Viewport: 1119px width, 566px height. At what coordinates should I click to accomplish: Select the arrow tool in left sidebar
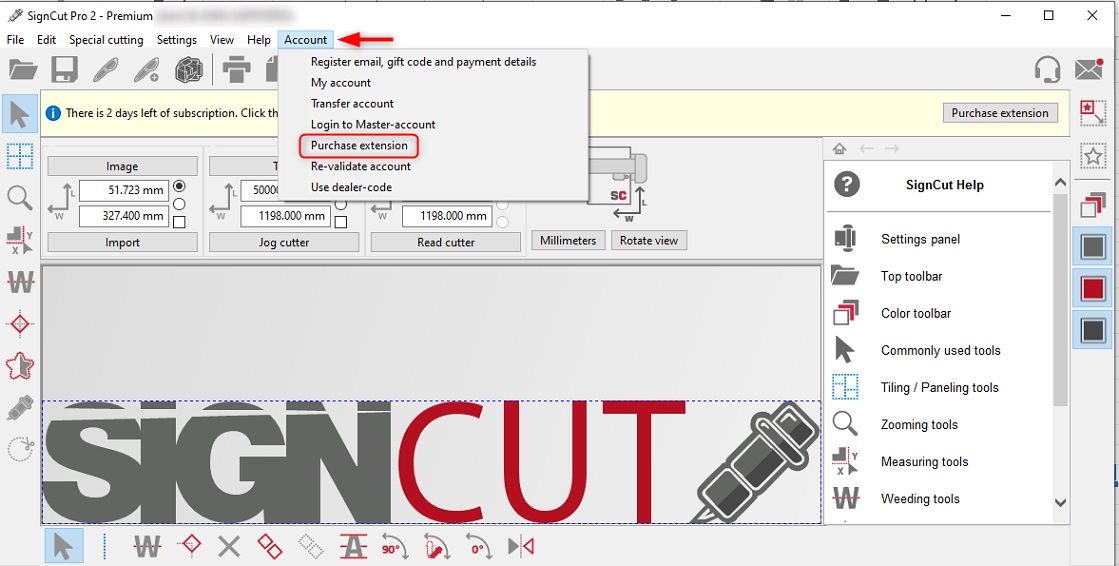pos(20,114)
